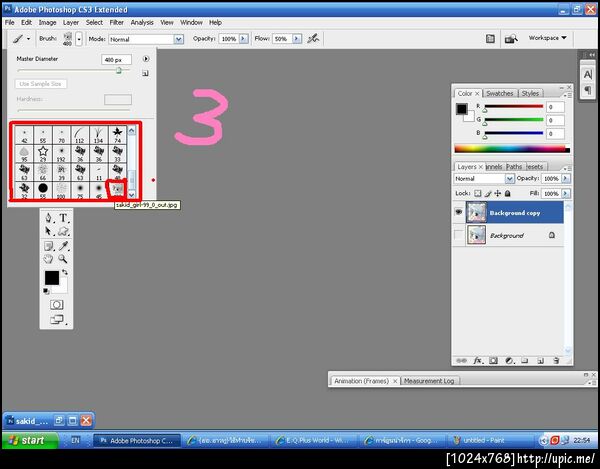Pick the curved stroke brush 112
Viewport: 600px width, 469px height.
click(80, 135)
